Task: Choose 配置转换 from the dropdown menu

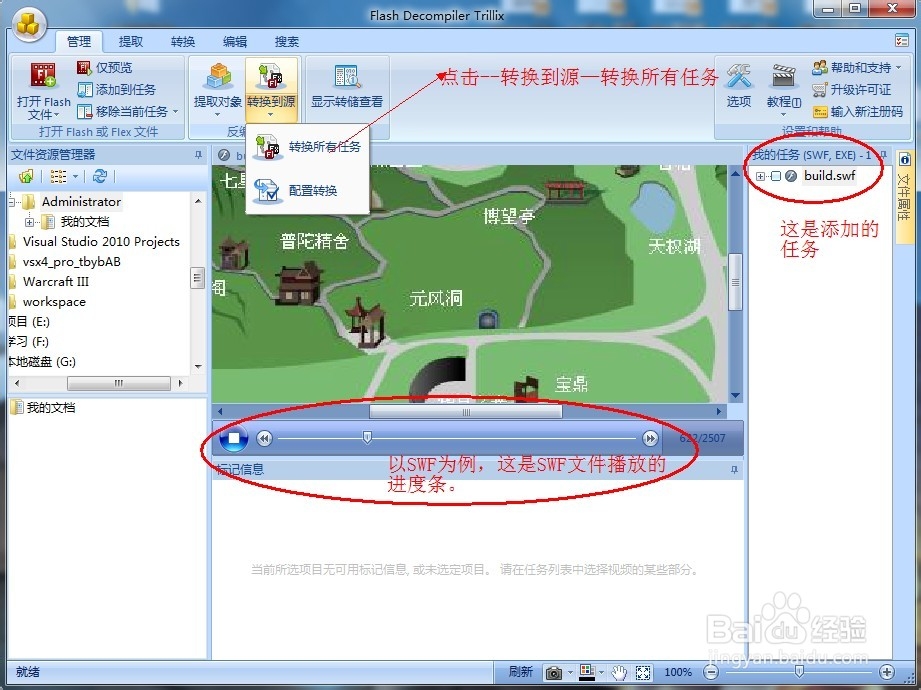Action: tap(307, 190)
